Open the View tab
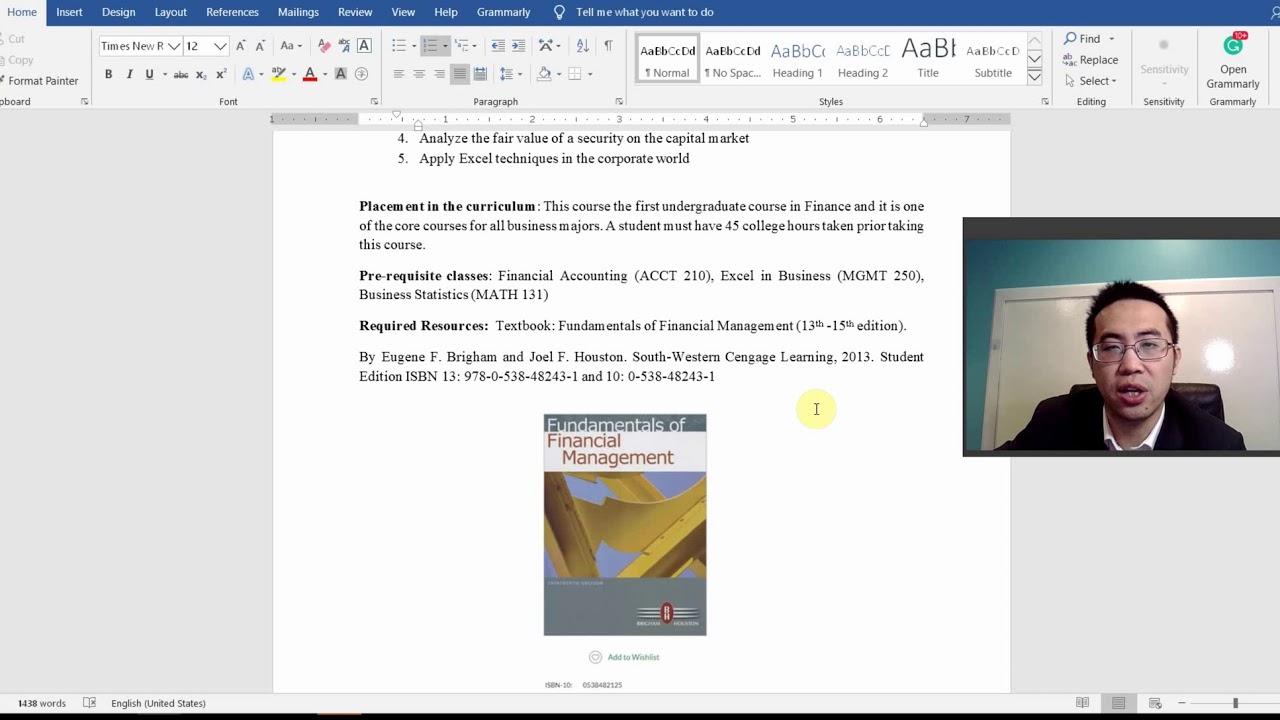Screen dimensions: 1280x720 pyautogui.click(x=403, y=12)
